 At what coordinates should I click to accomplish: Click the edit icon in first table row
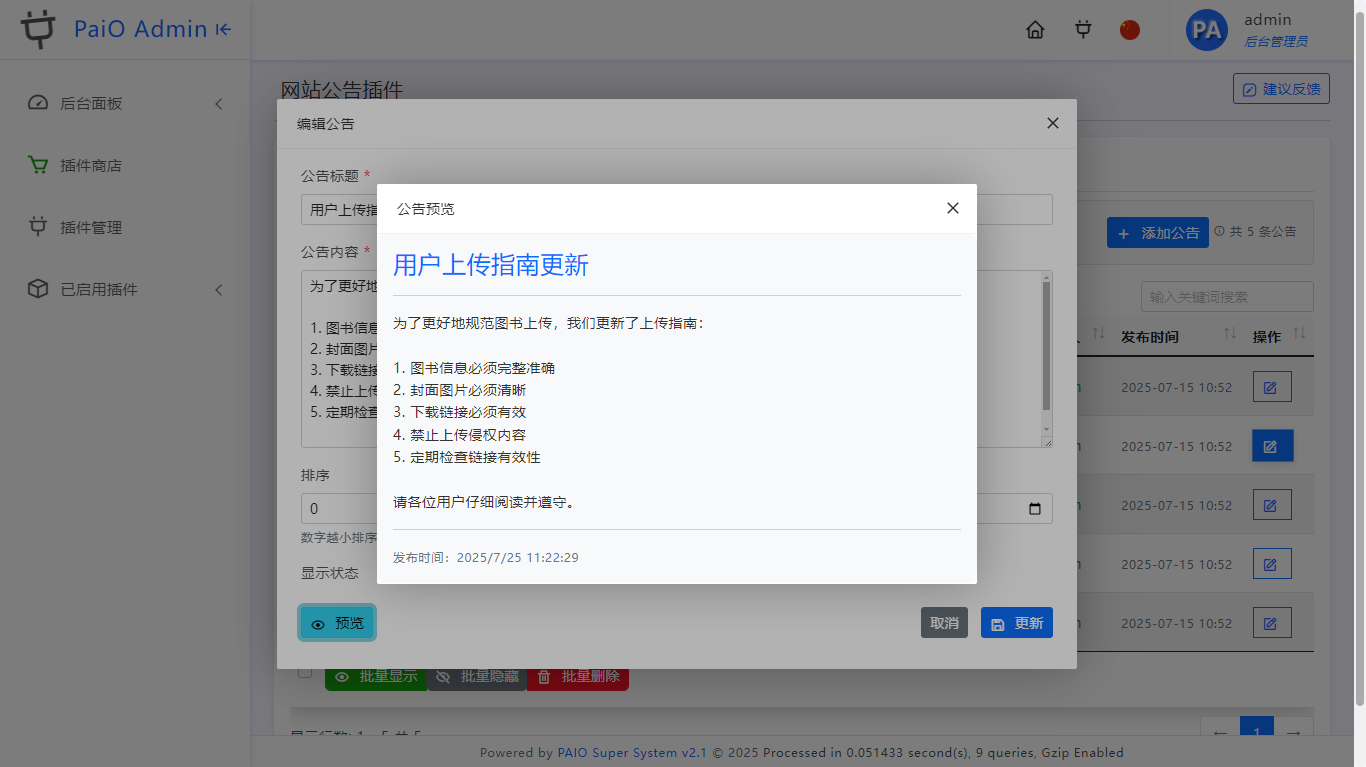pyautogui.click(x=1272, y=387)
